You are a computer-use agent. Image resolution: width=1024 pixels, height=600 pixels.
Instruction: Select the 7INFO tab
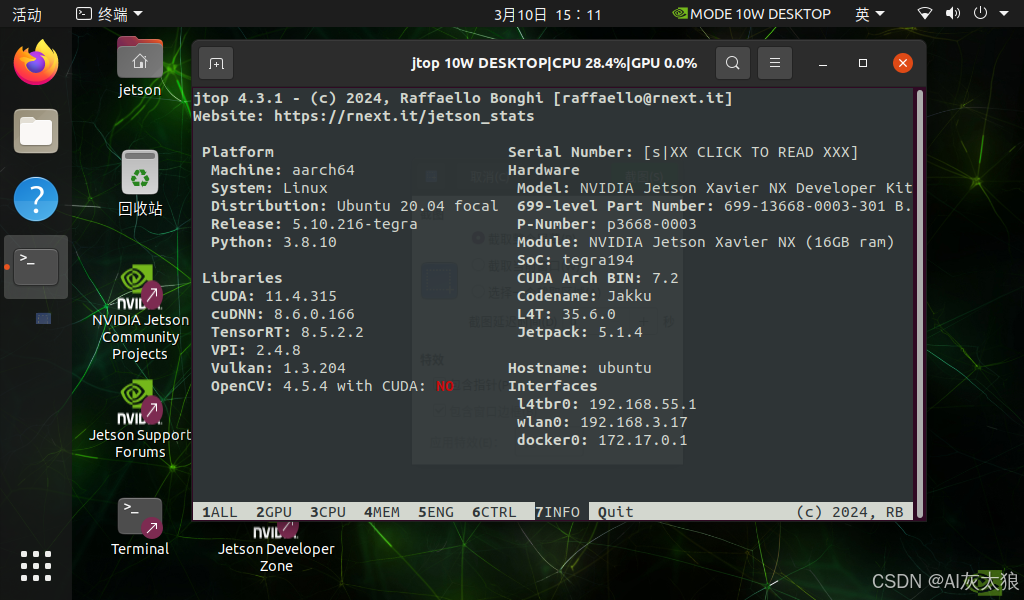click(x=557, y=512)
